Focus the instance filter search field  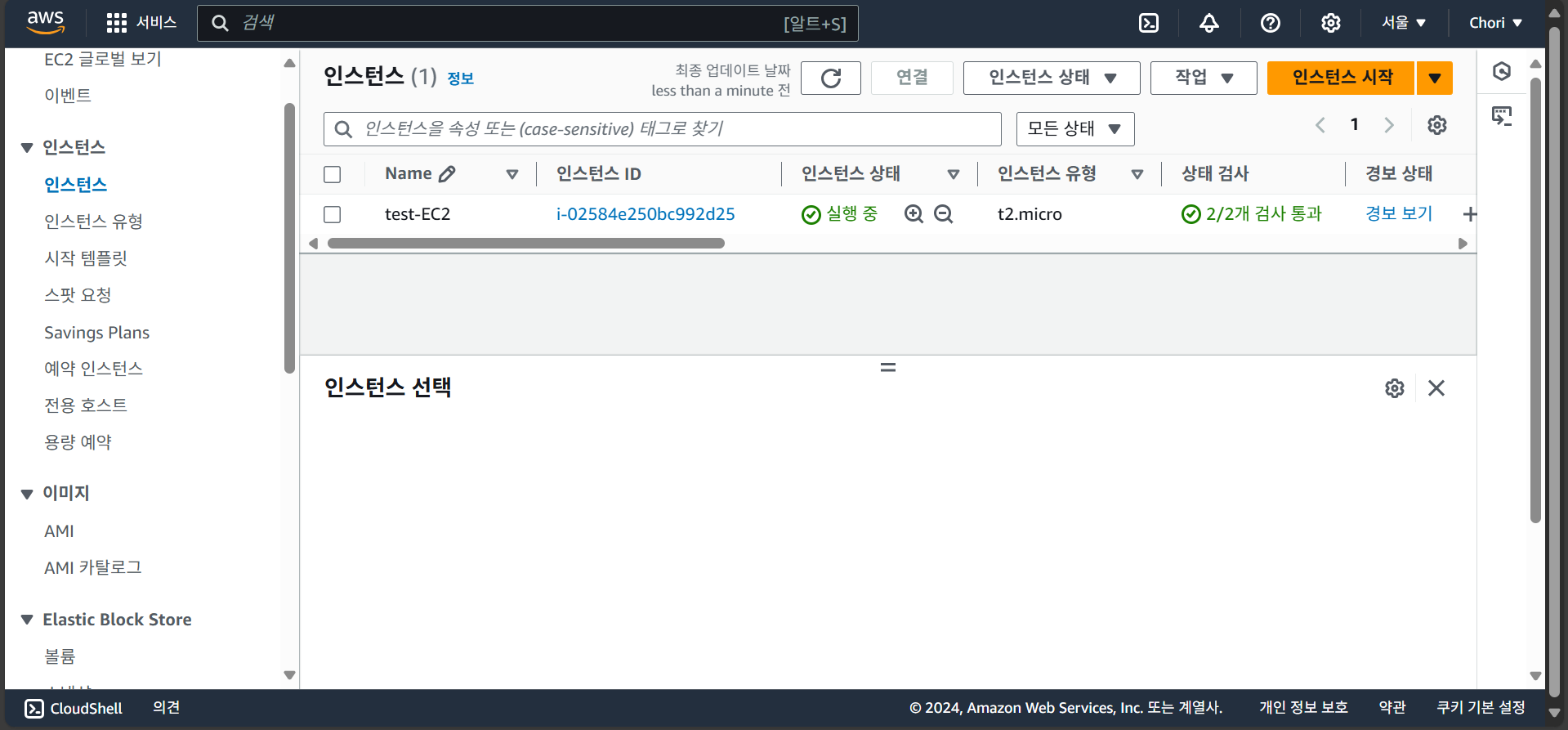[663, 129]
